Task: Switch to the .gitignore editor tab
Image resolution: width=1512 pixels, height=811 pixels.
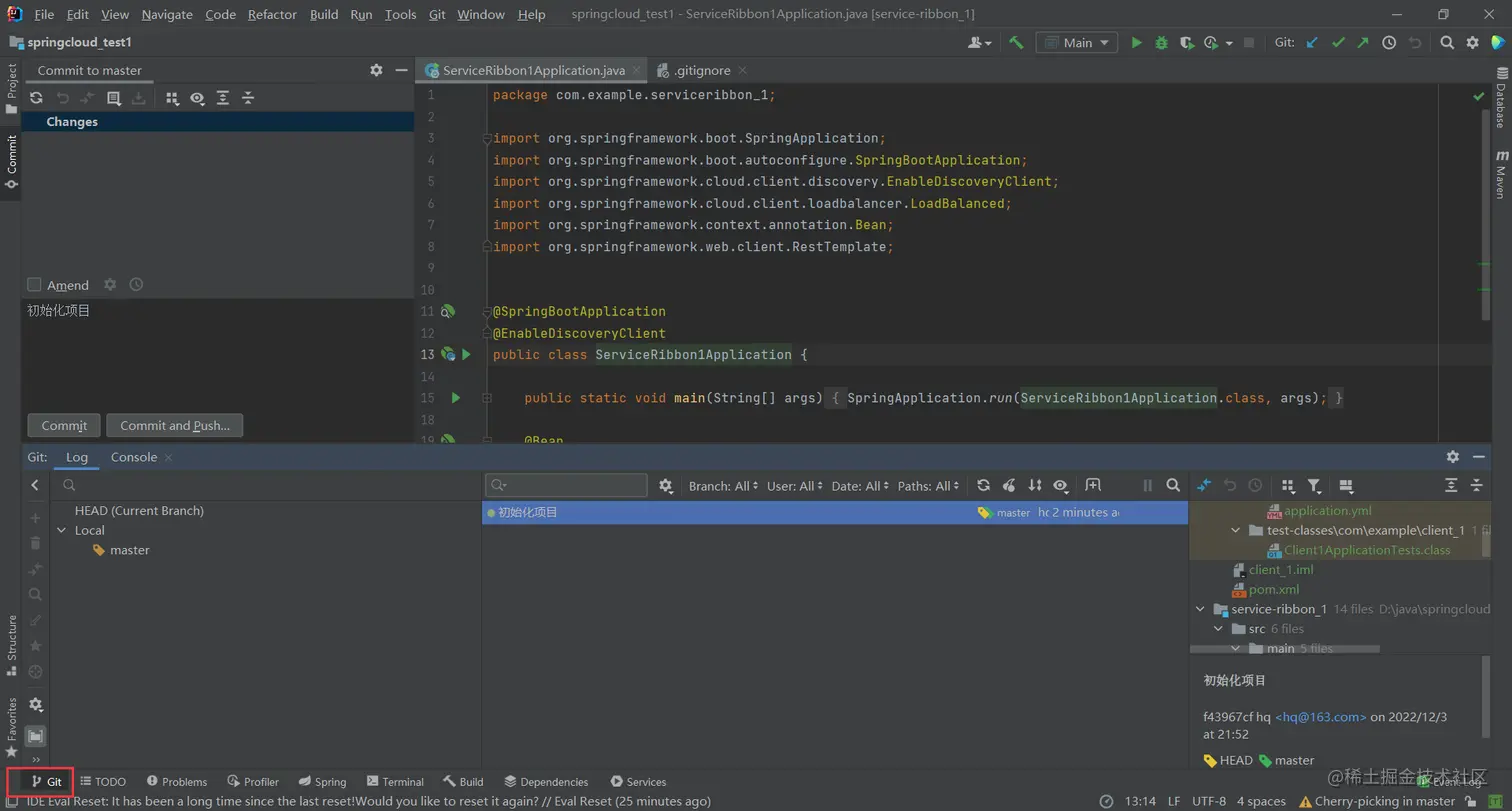Action: click(x=700, y=71)
